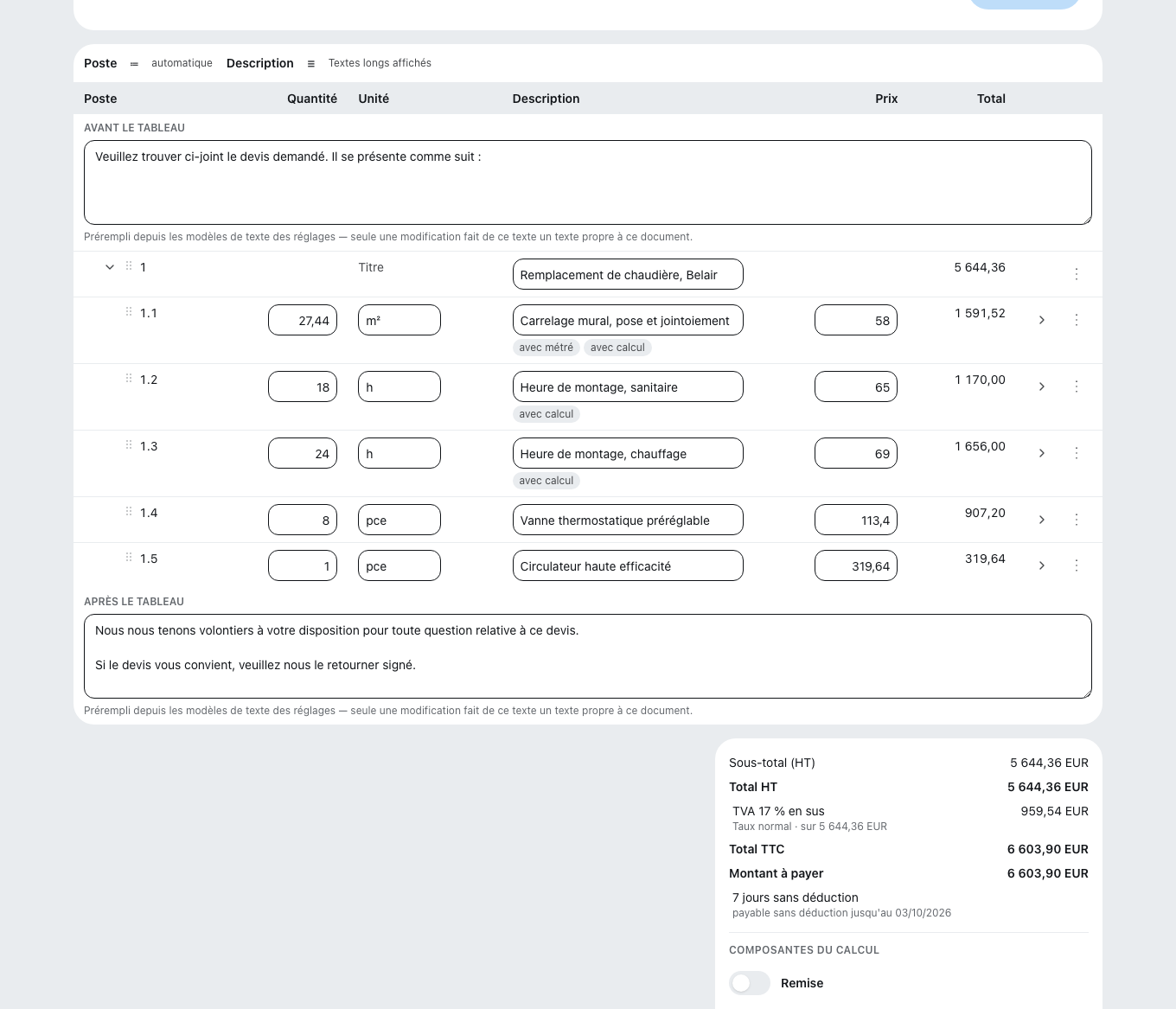The image size is (1176, 1009).
Task: Edit unit pce field for row 1.4
Action: (399, 520)
